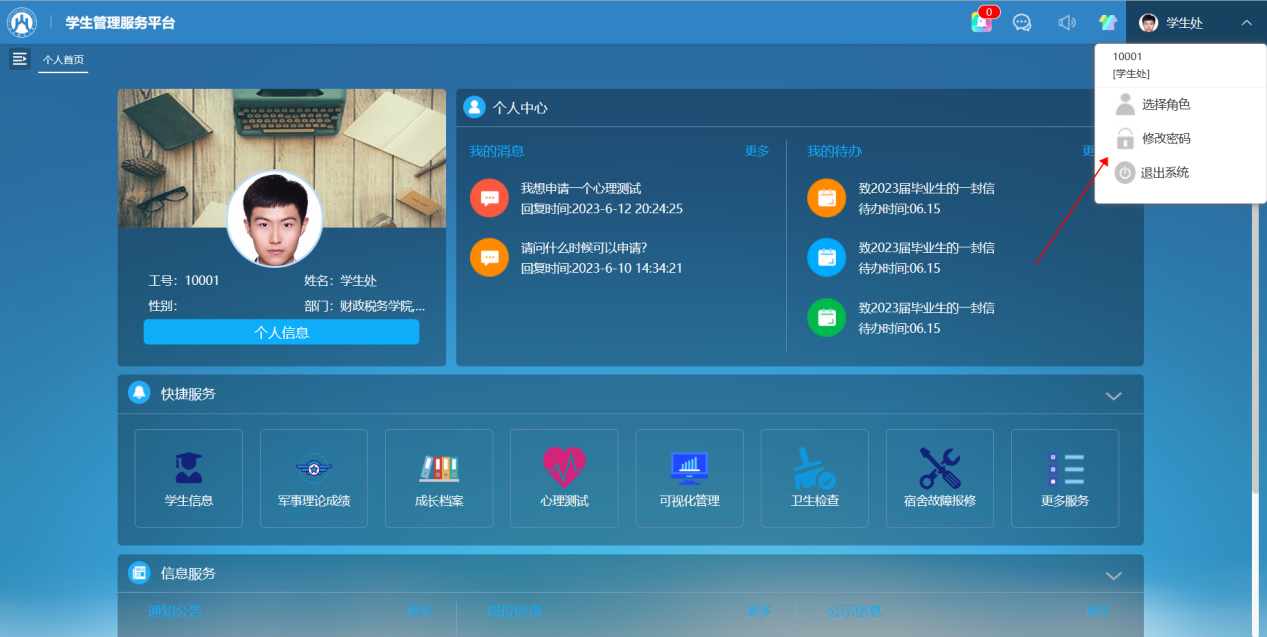Collapse the 信息服务 panel chevron

(x=1113, y=575)
